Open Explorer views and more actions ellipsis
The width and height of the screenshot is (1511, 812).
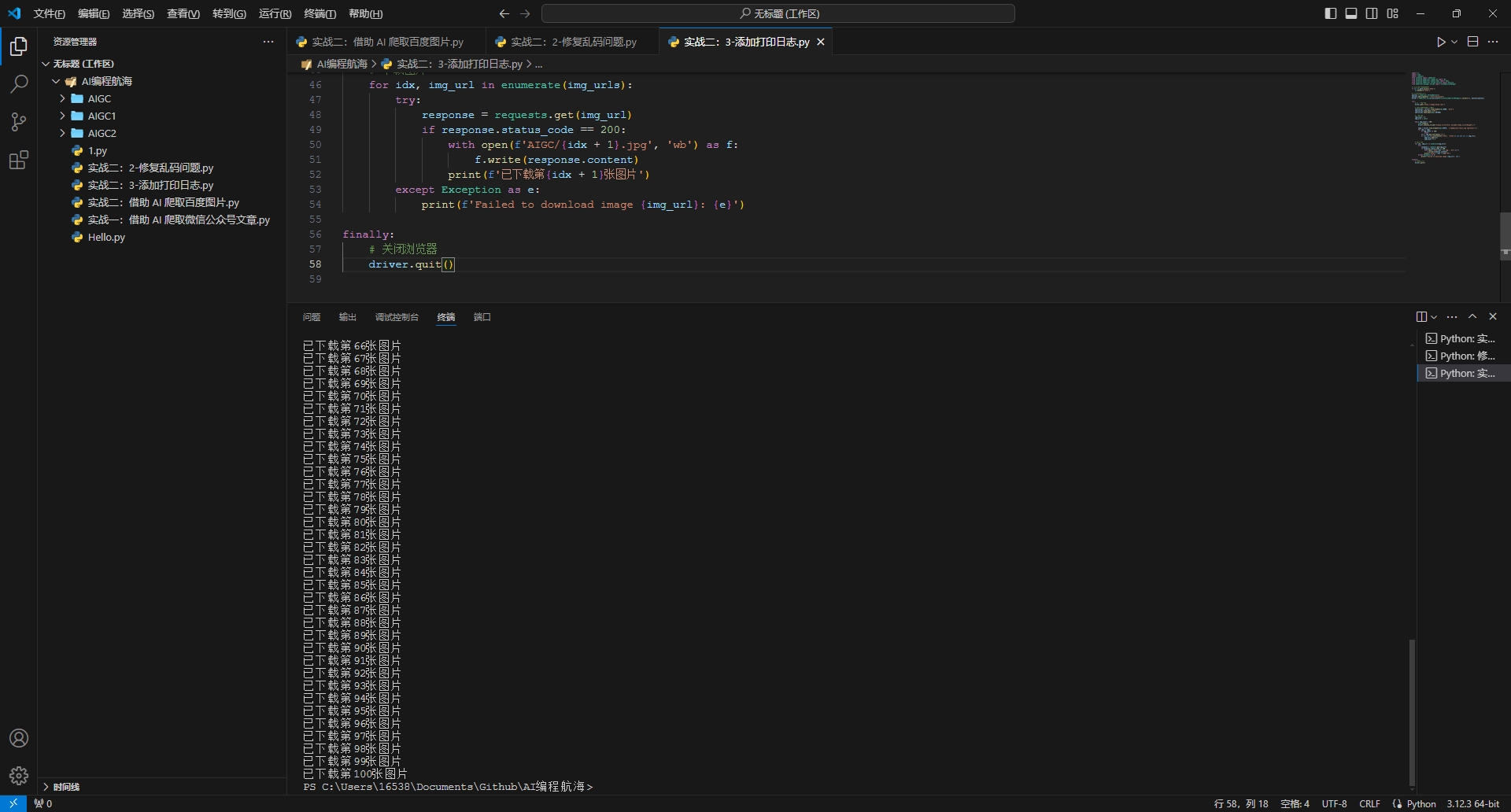point(268,42)
